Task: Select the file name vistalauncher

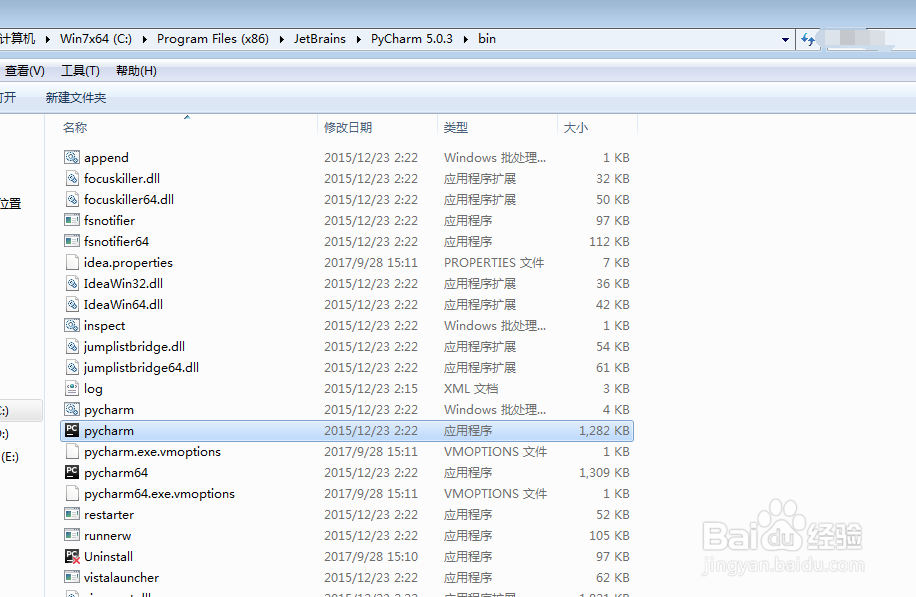Action: (122, 578)
